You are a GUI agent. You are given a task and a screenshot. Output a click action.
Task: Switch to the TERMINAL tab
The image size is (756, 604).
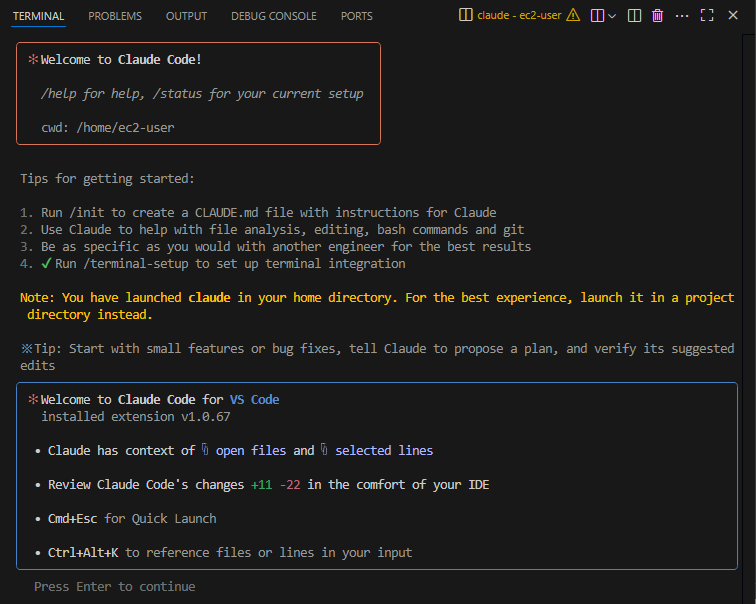38,16
